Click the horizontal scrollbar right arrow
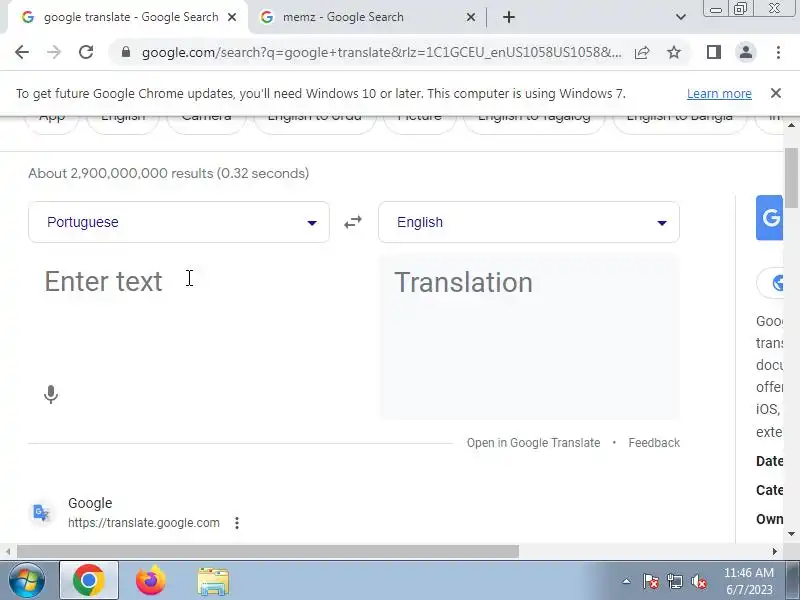The width and height of the screenshot is (800, 600). point(775,552)
